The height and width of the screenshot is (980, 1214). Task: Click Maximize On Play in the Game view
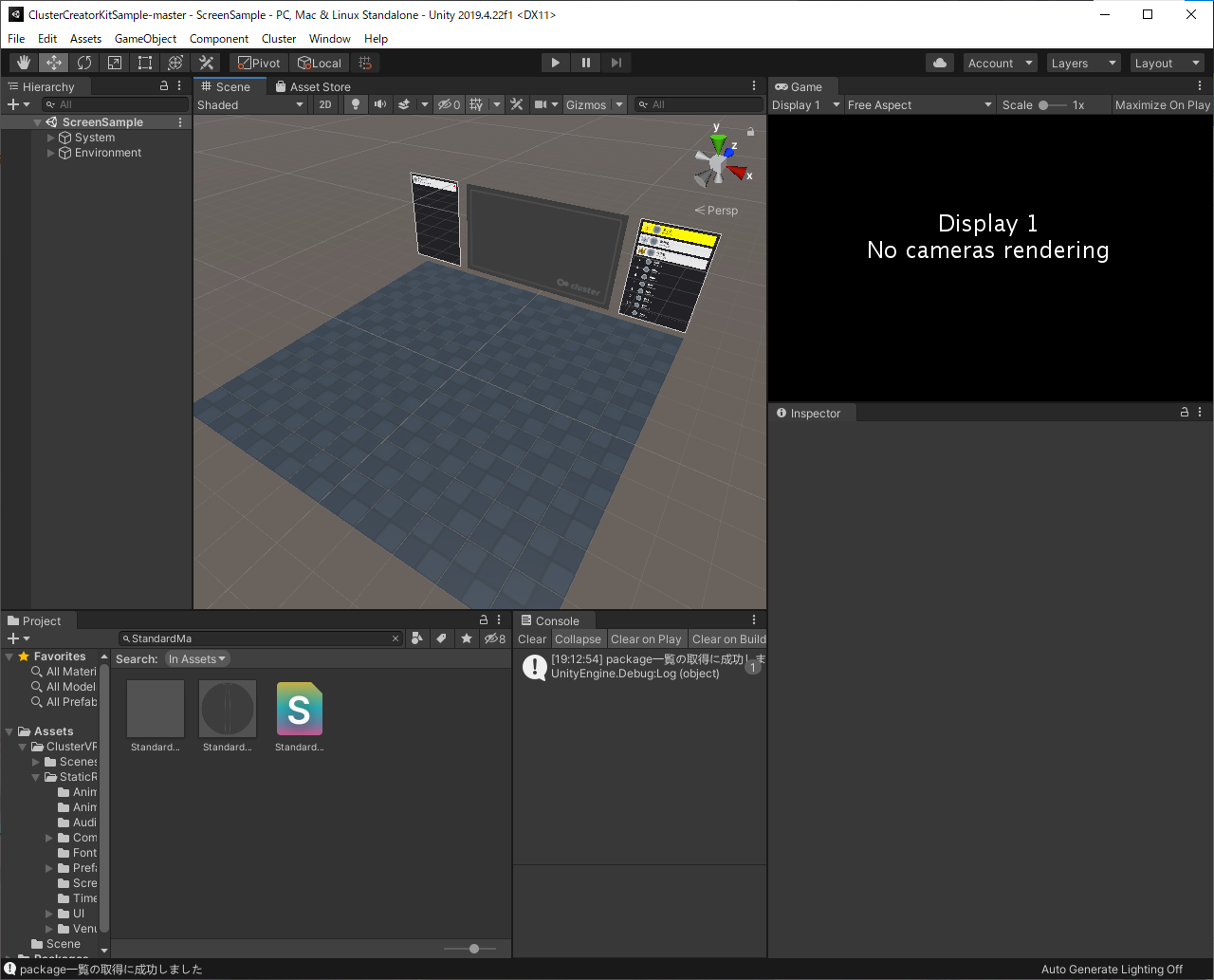(1162, 104)
